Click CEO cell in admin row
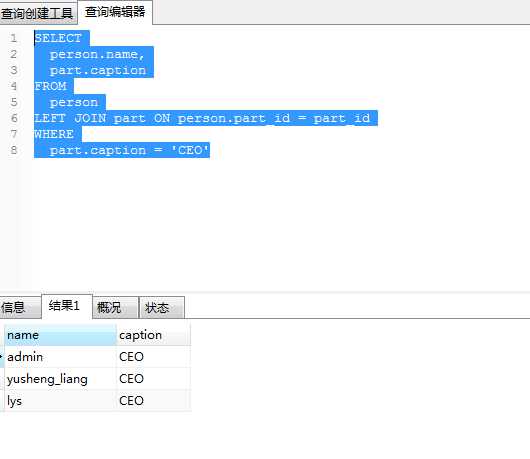 [153, 357]
